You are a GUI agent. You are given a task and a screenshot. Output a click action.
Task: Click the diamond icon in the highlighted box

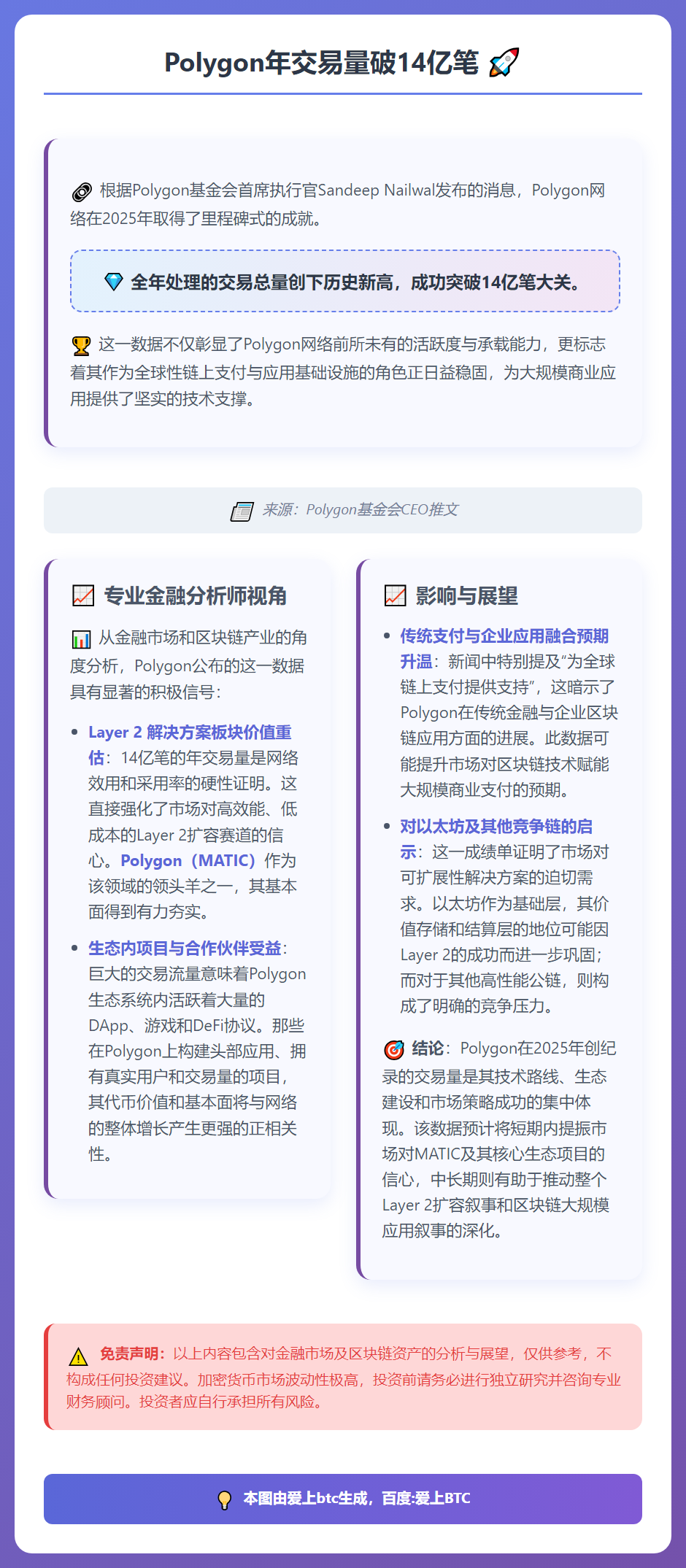pyautogui.click(x=113, y=282)
